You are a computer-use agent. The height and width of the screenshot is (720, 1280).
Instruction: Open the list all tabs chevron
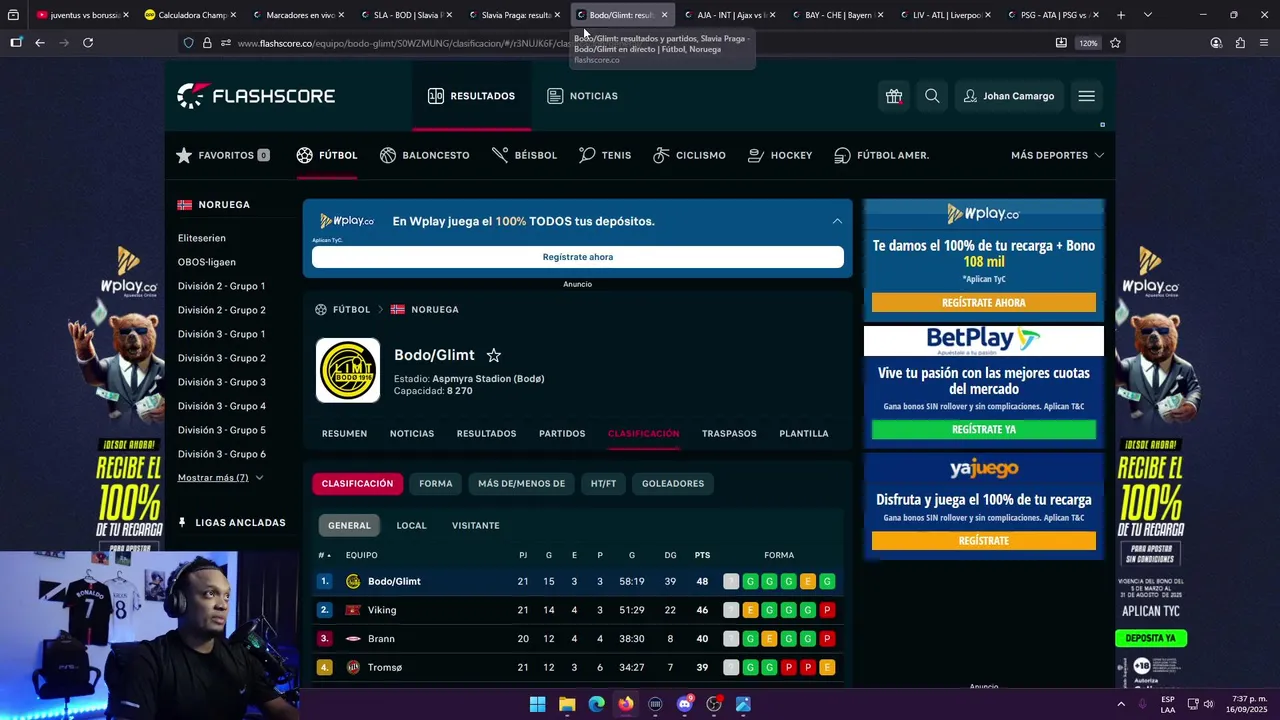1147,15
